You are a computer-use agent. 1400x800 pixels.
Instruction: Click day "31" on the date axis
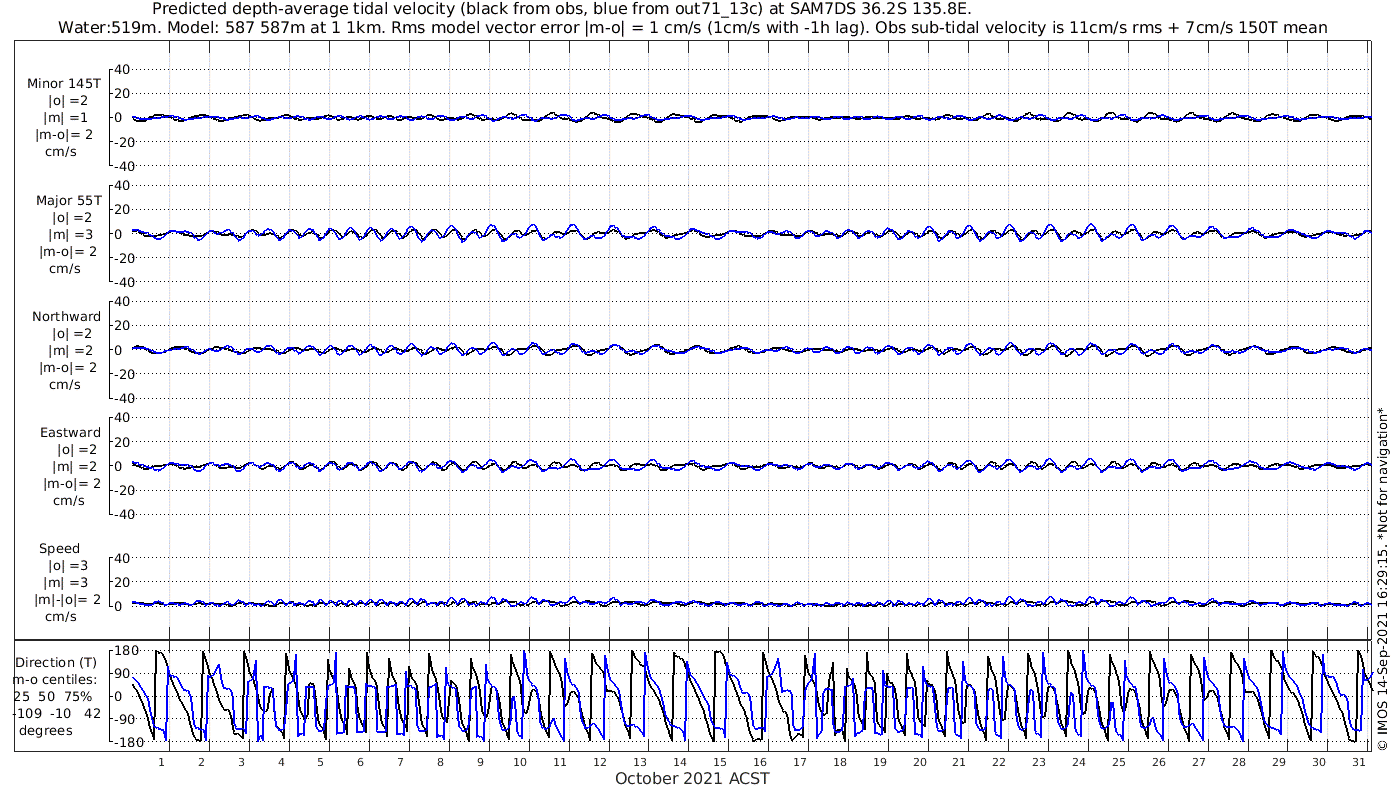[x=1358, y=762]
